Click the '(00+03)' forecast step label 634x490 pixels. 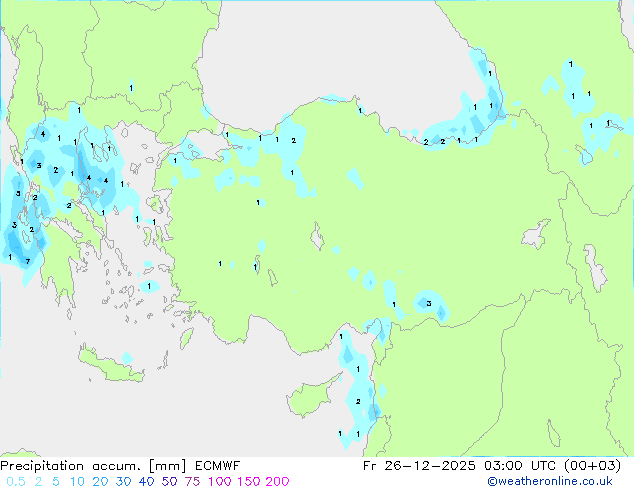coord(592,466)
